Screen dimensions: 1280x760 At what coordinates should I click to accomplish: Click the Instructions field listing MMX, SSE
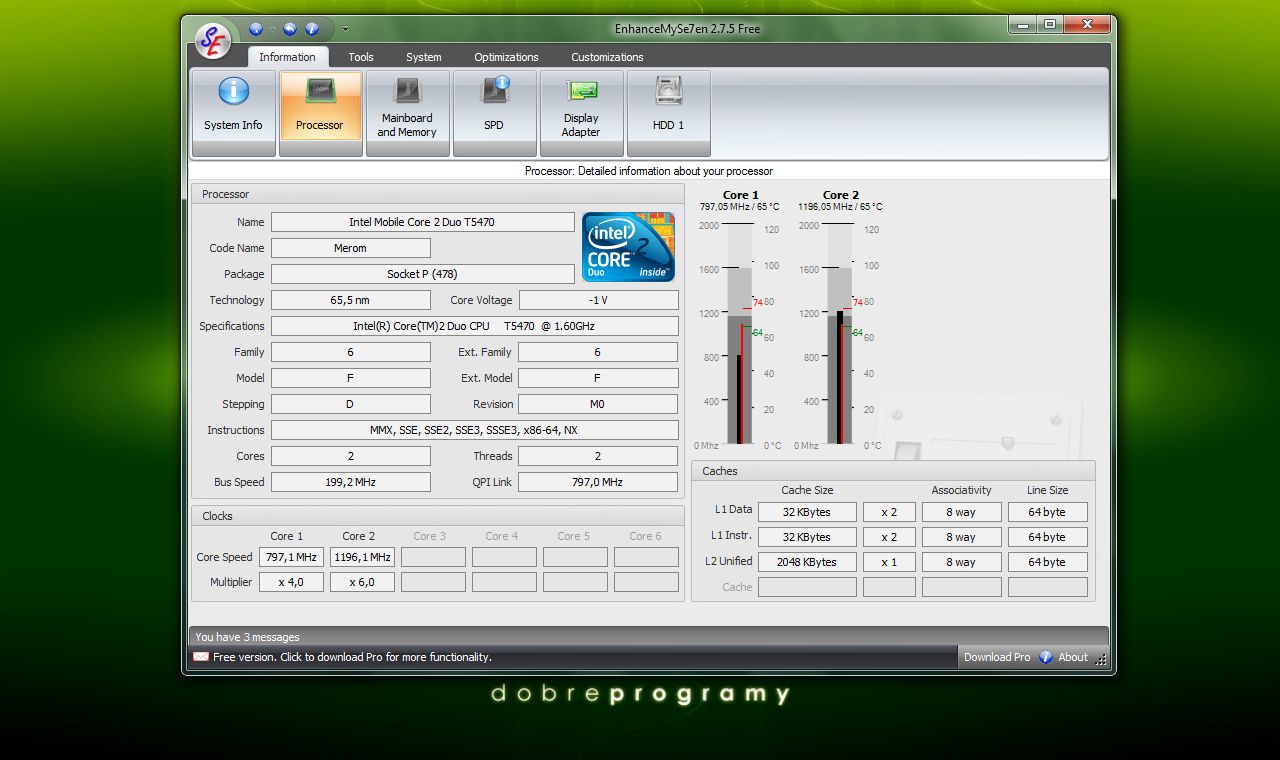tap(474, 430)
